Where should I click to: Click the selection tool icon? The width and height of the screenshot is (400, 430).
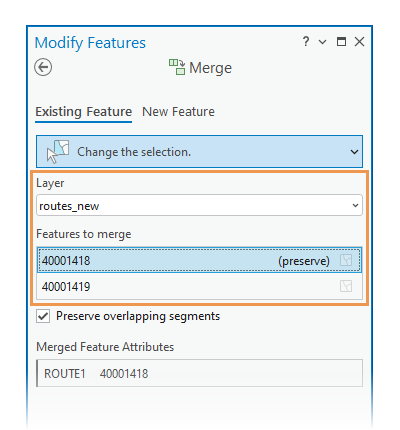pos(58,151)
